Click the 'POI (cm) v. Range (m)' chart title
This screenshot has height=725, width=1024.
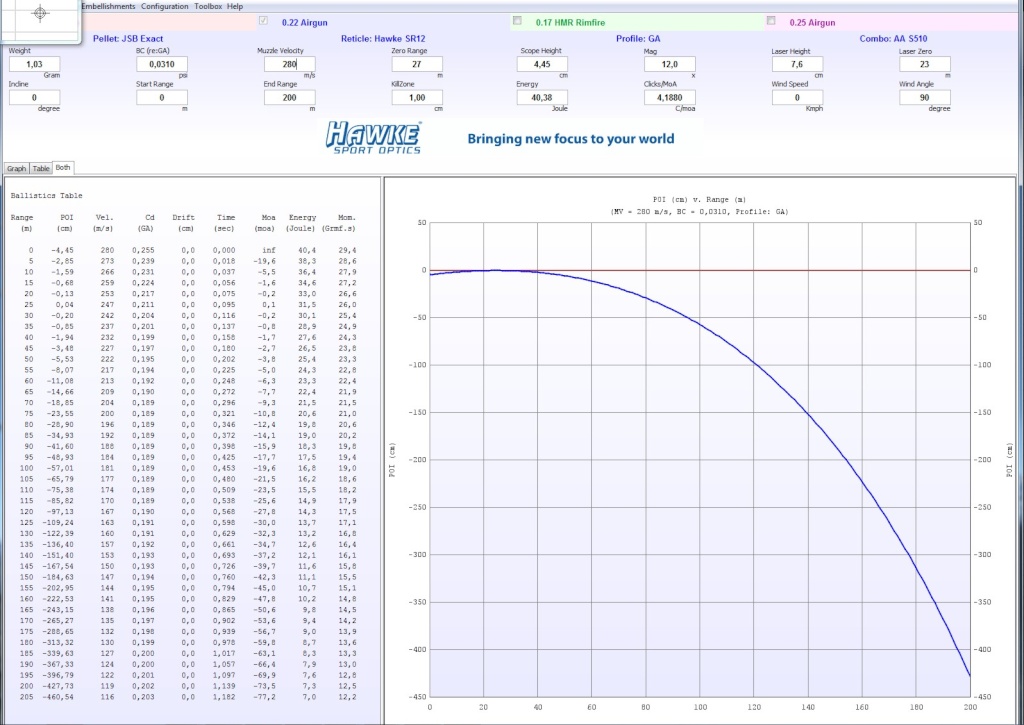click(x=699, y=200)
